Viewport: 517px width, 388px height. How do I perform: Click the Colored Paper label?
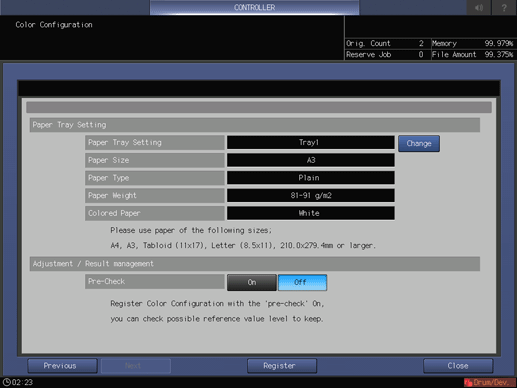pos(155,213)
